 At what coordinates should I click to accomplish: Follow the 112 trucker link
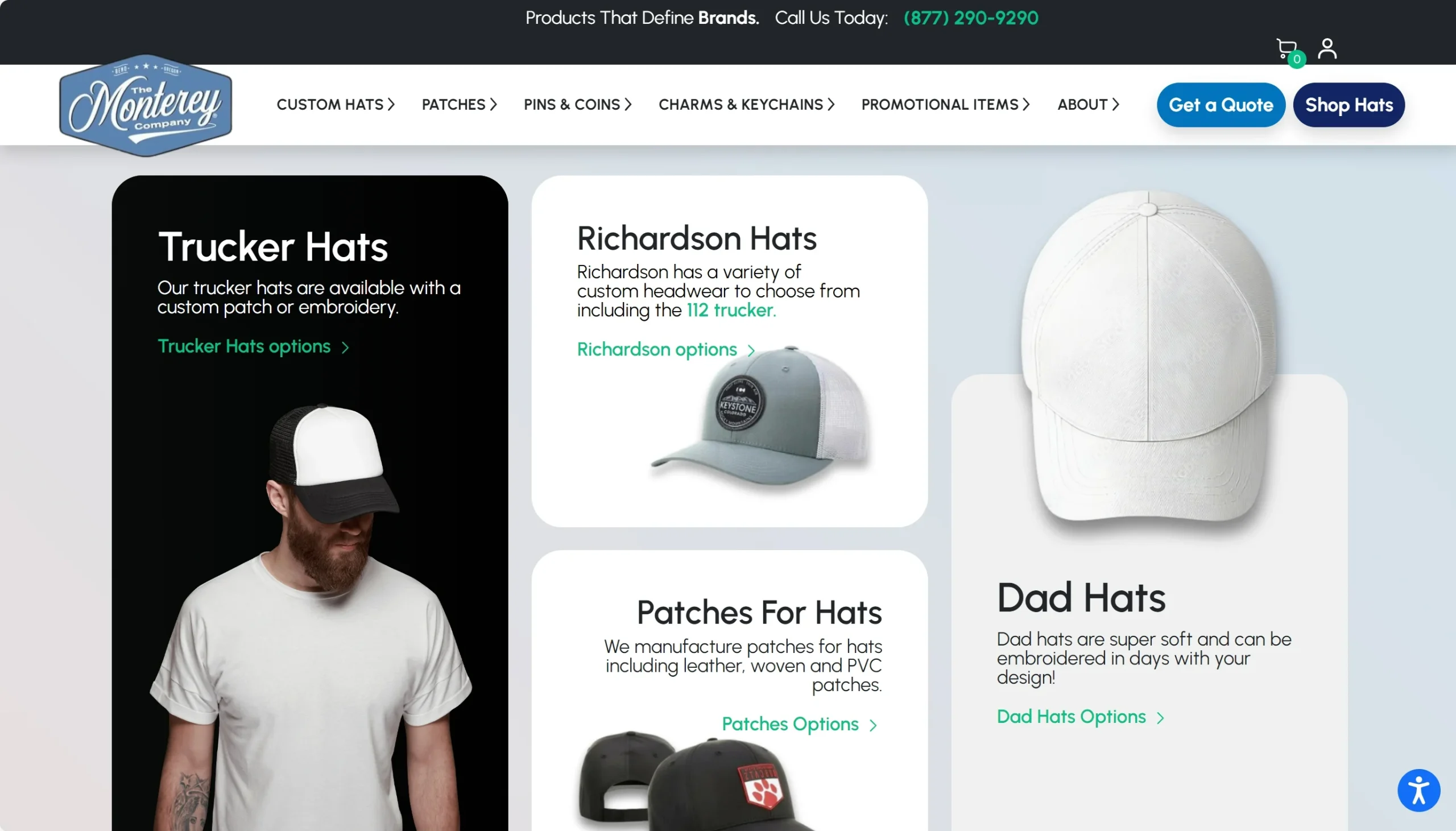(x=731, y=311)
